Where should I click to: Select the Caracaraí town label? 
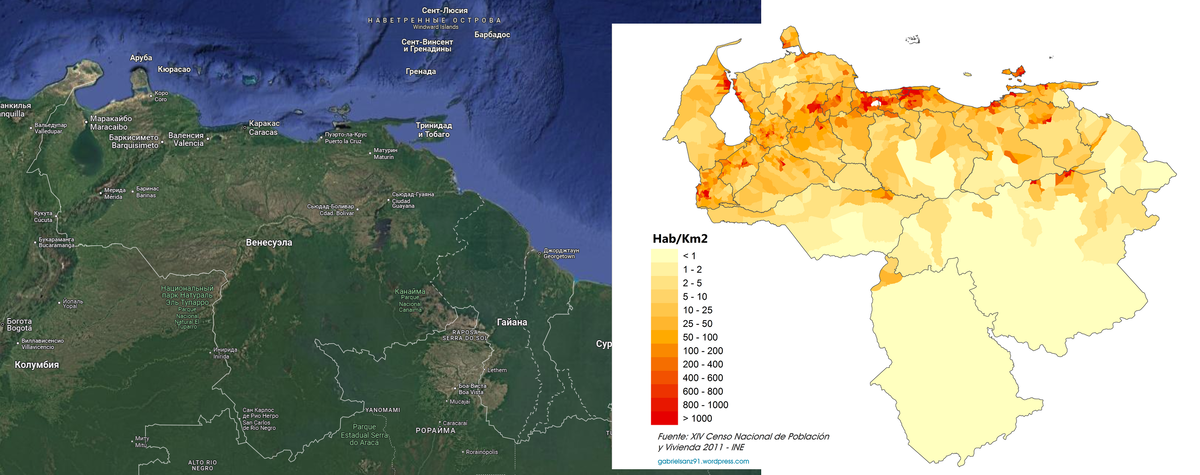455,423
